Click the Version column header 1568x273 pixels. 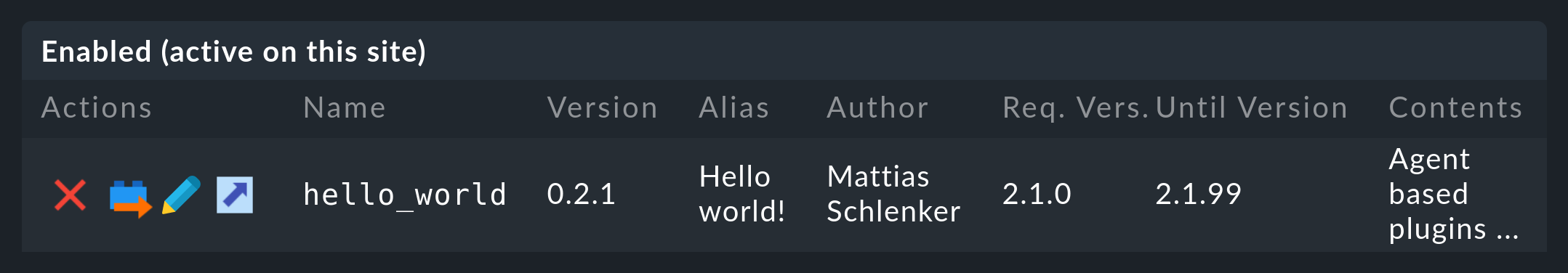pyautogui.click(x=603, y=108)
